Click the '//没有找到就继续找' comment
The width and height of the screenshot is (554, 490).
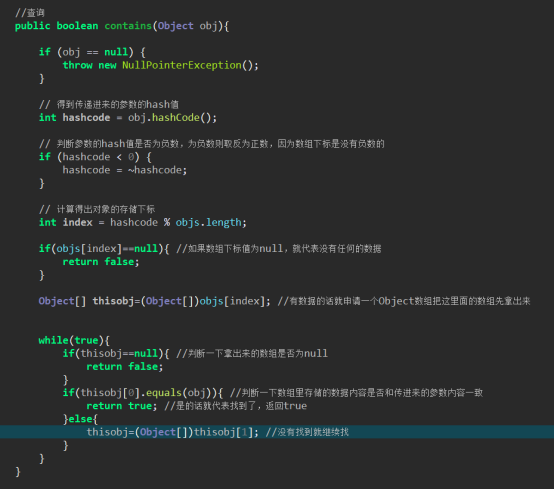(307, 432)
